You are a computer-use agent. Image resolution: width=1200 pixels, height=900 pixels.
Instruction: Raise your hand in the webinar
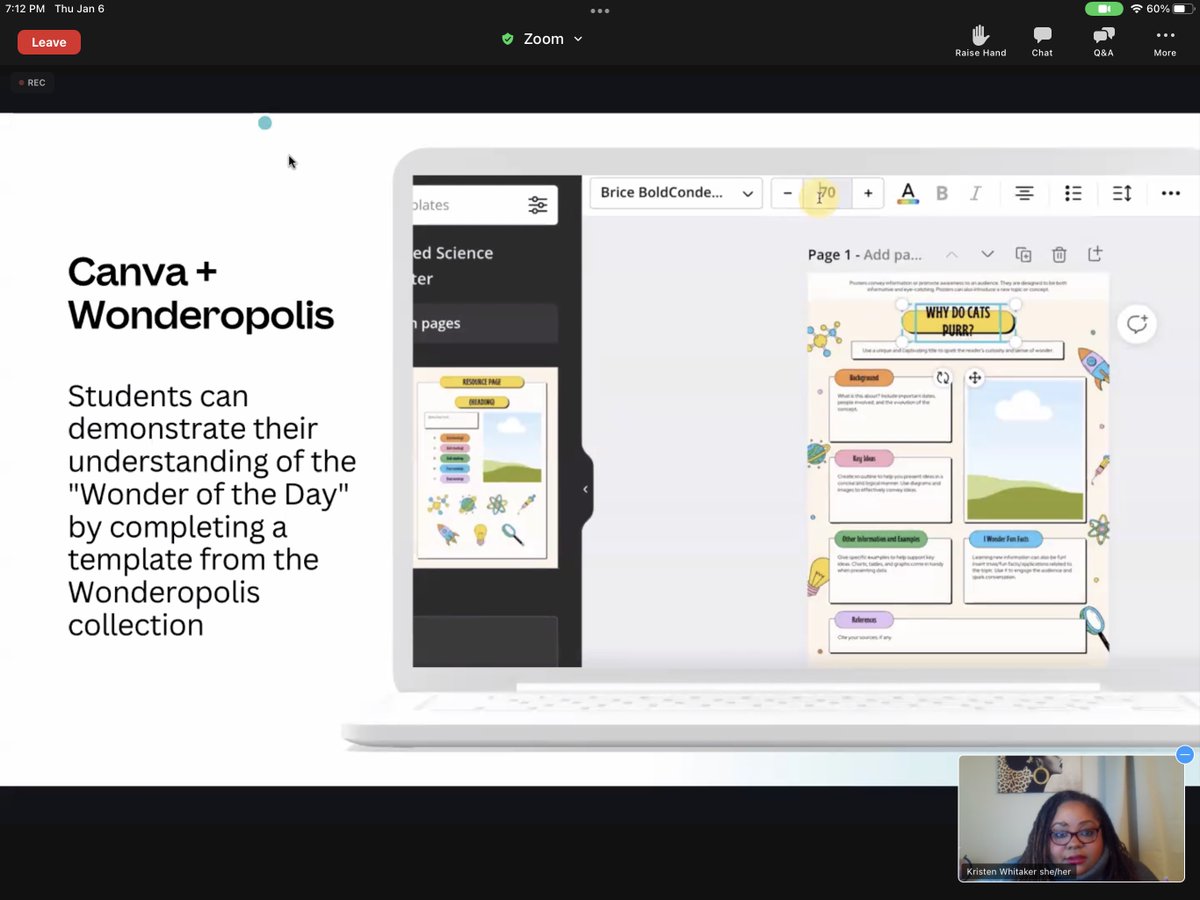(x=980, y=41)
